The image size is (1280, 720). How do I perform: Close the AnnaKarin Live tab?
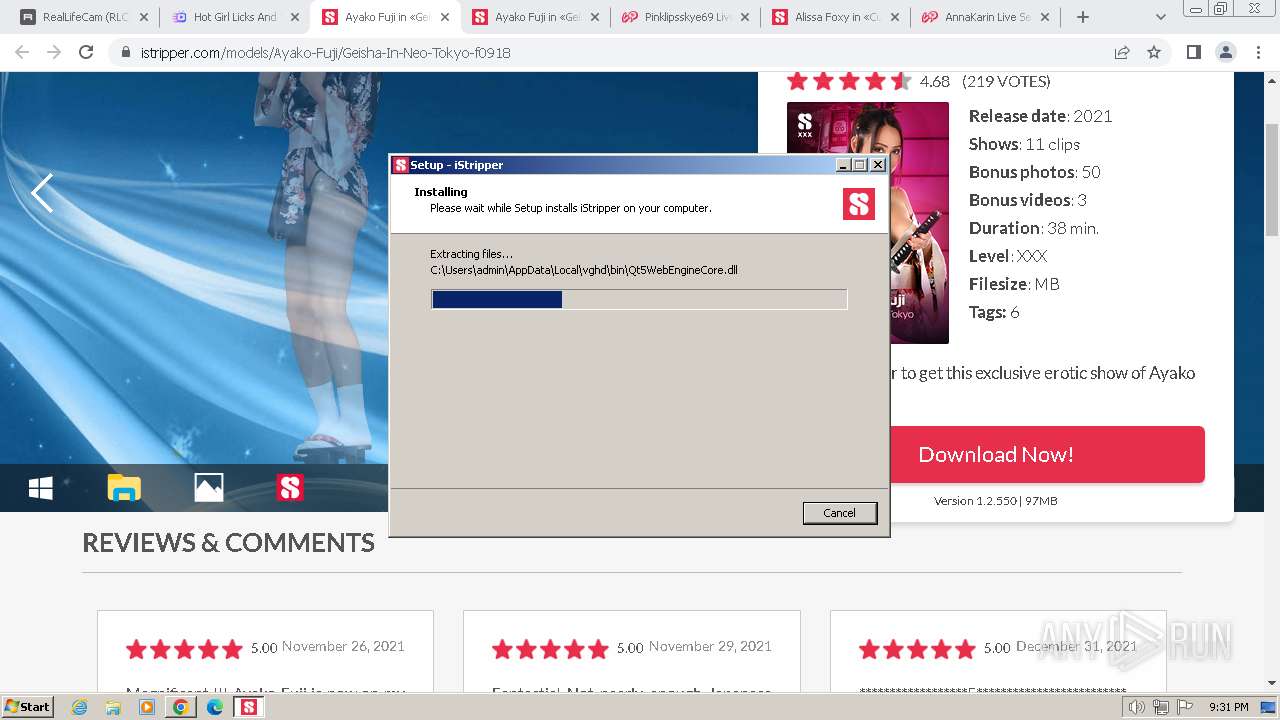pyautogui.click(x=1045, y=17)
